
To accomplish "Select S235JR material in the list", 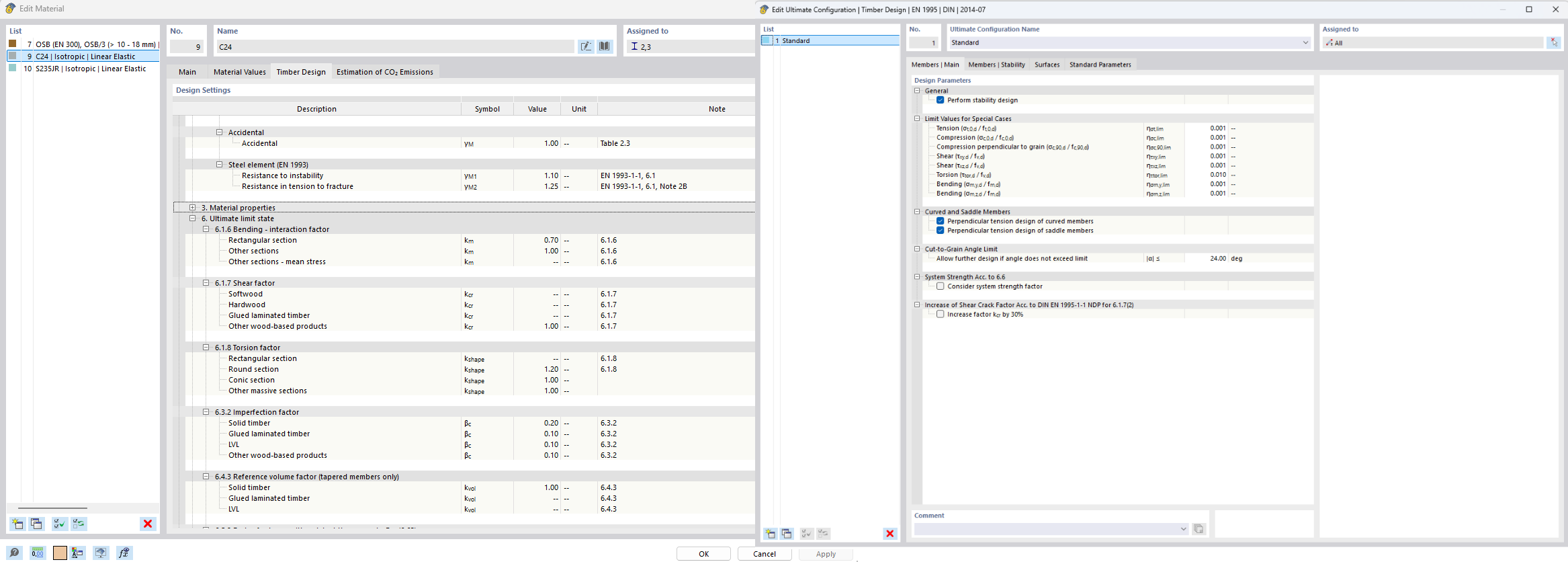I will pos(90,69).
